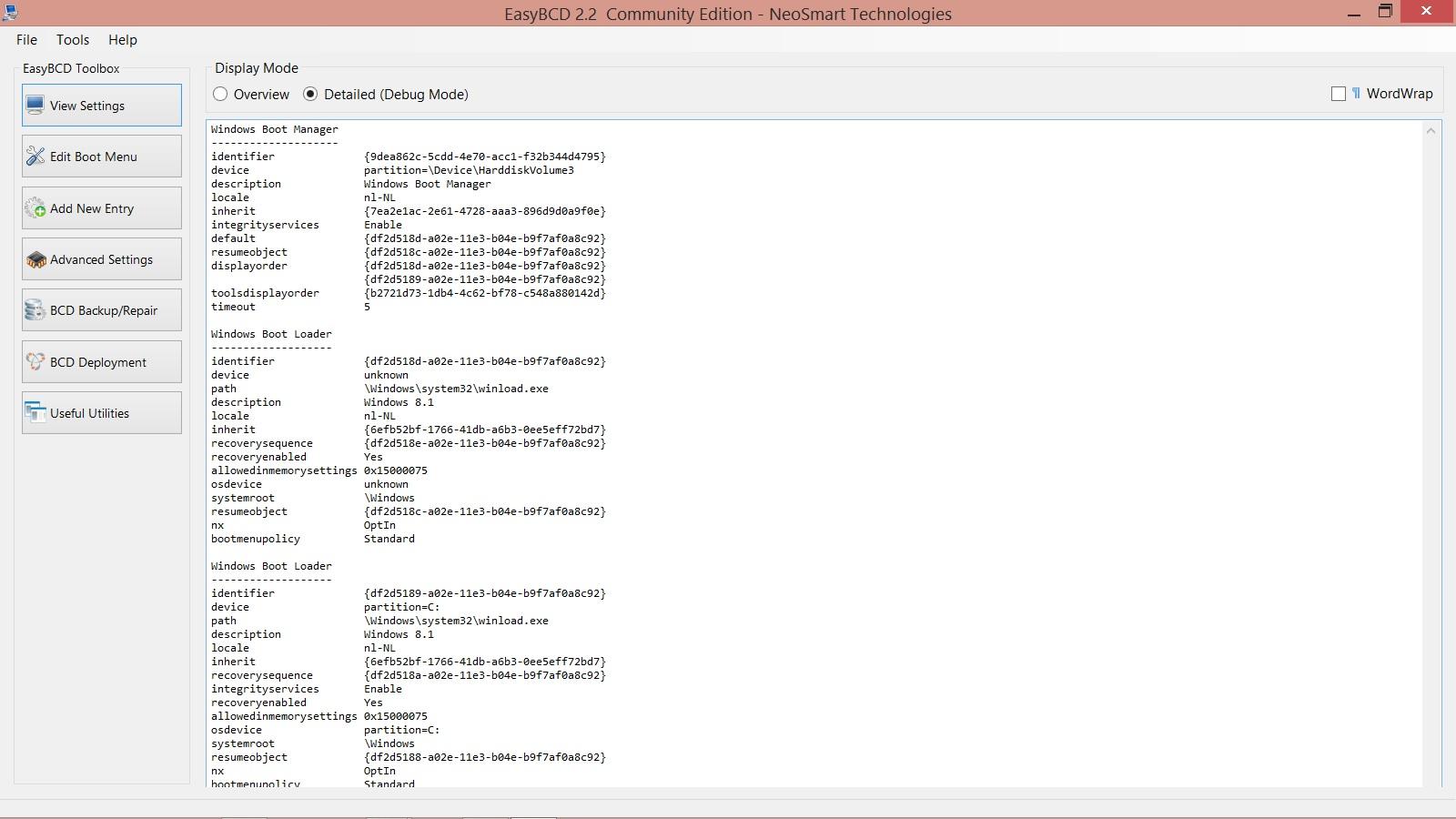Click the 'EasyBCD Toolbox' panel label
The image size is (1456, 819).
71,68
